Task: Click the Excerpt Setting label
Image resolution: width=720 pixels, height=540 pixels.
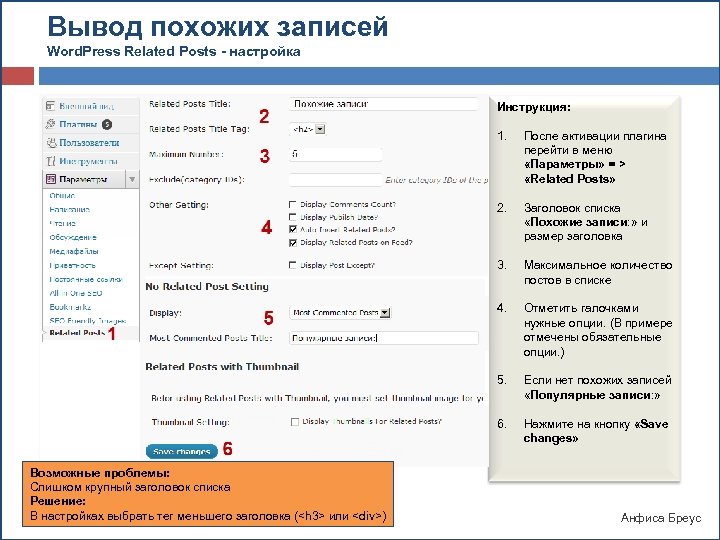Action: click(181, 265)
